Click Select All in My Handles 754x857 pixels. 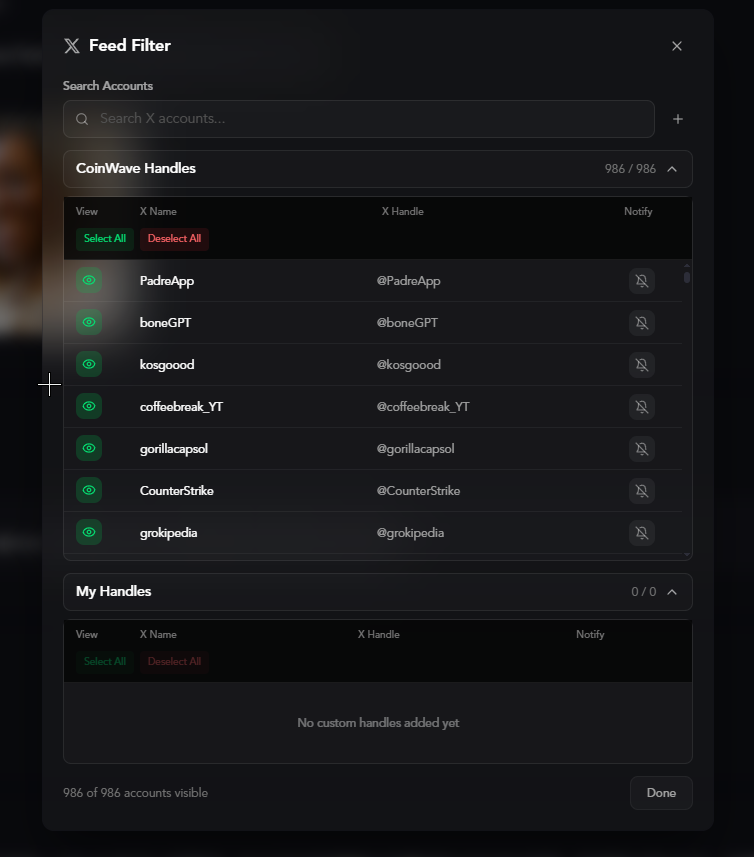pos(105,662)
